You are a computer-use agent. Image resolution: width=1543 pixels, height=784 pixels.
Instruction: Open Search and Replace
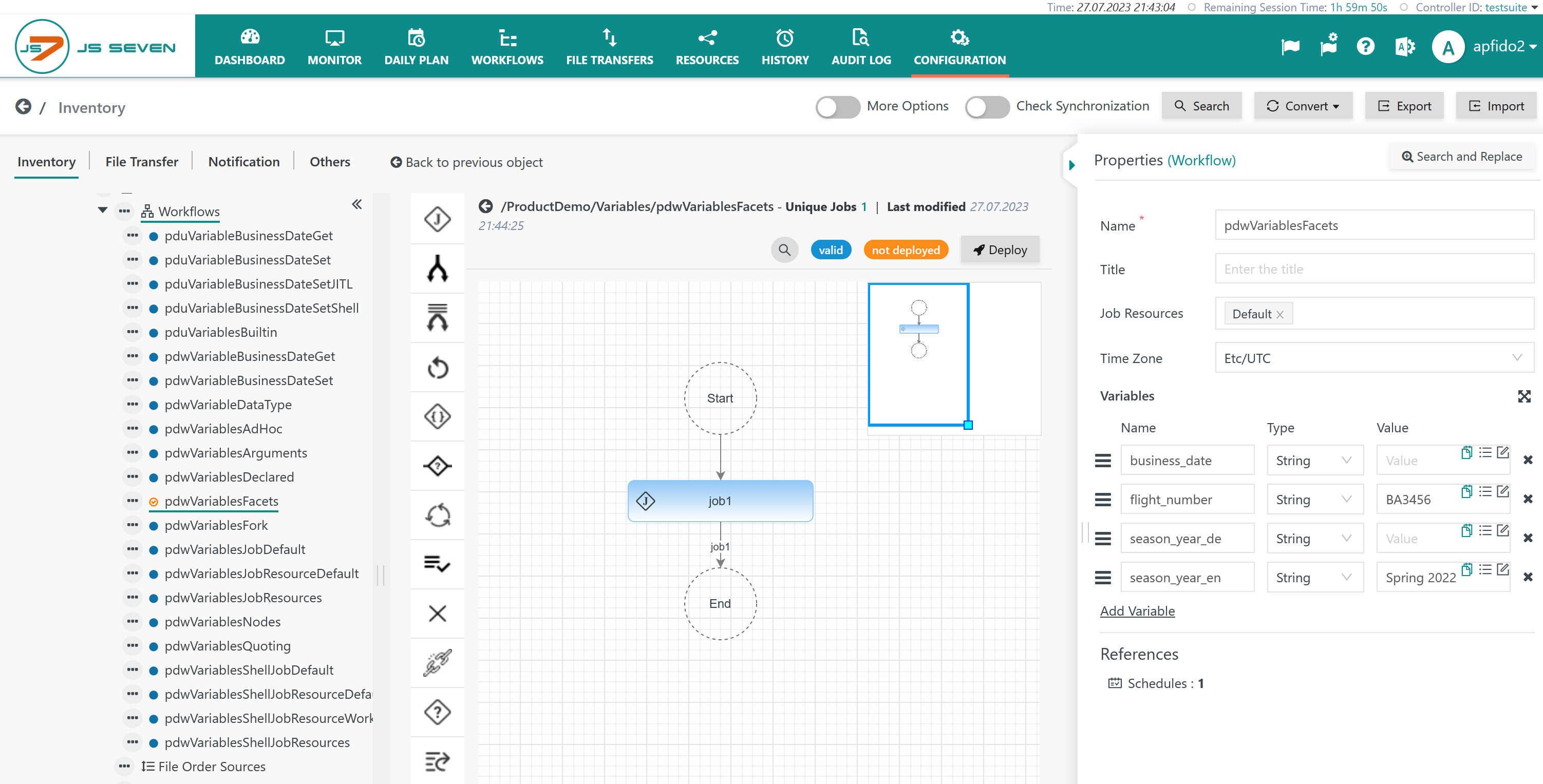click(x=1461, y=156)
